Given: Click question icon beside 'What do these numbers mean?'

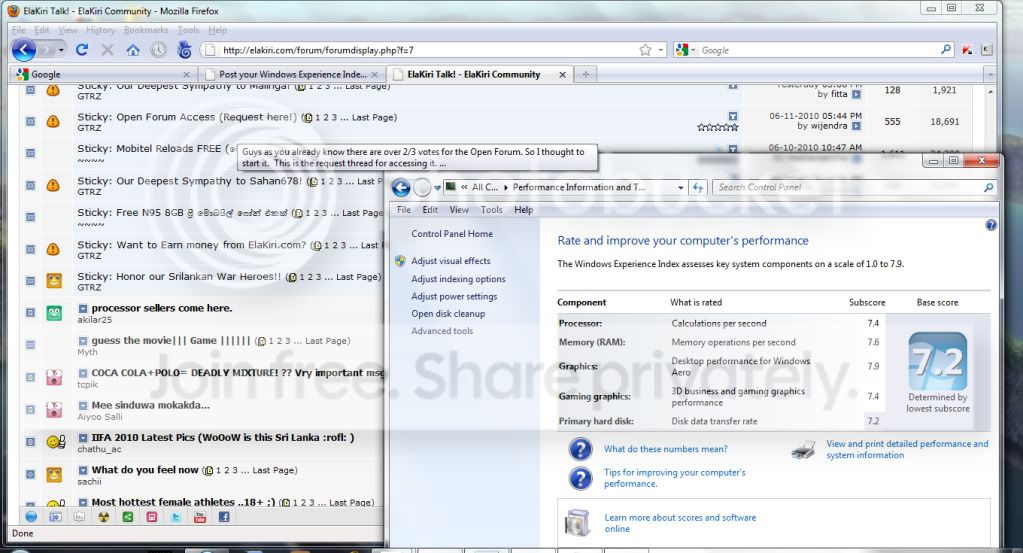Looking at the screenshot, I should tap(580, 449).
